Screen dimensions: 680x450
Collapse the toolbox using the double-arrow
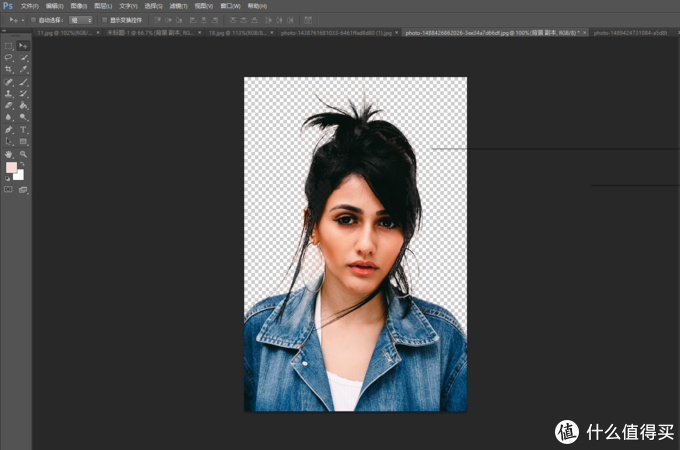pos(3,31)
